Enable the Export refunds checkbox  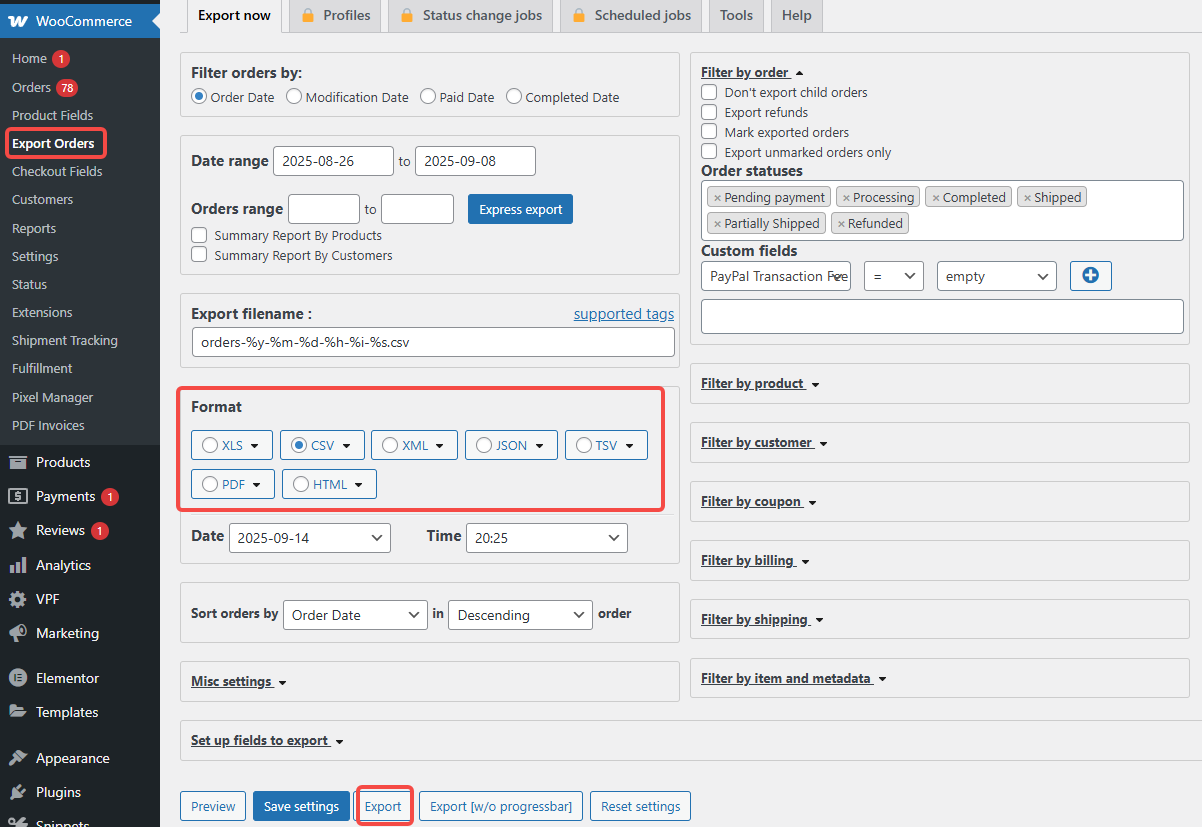coord(709,112)
